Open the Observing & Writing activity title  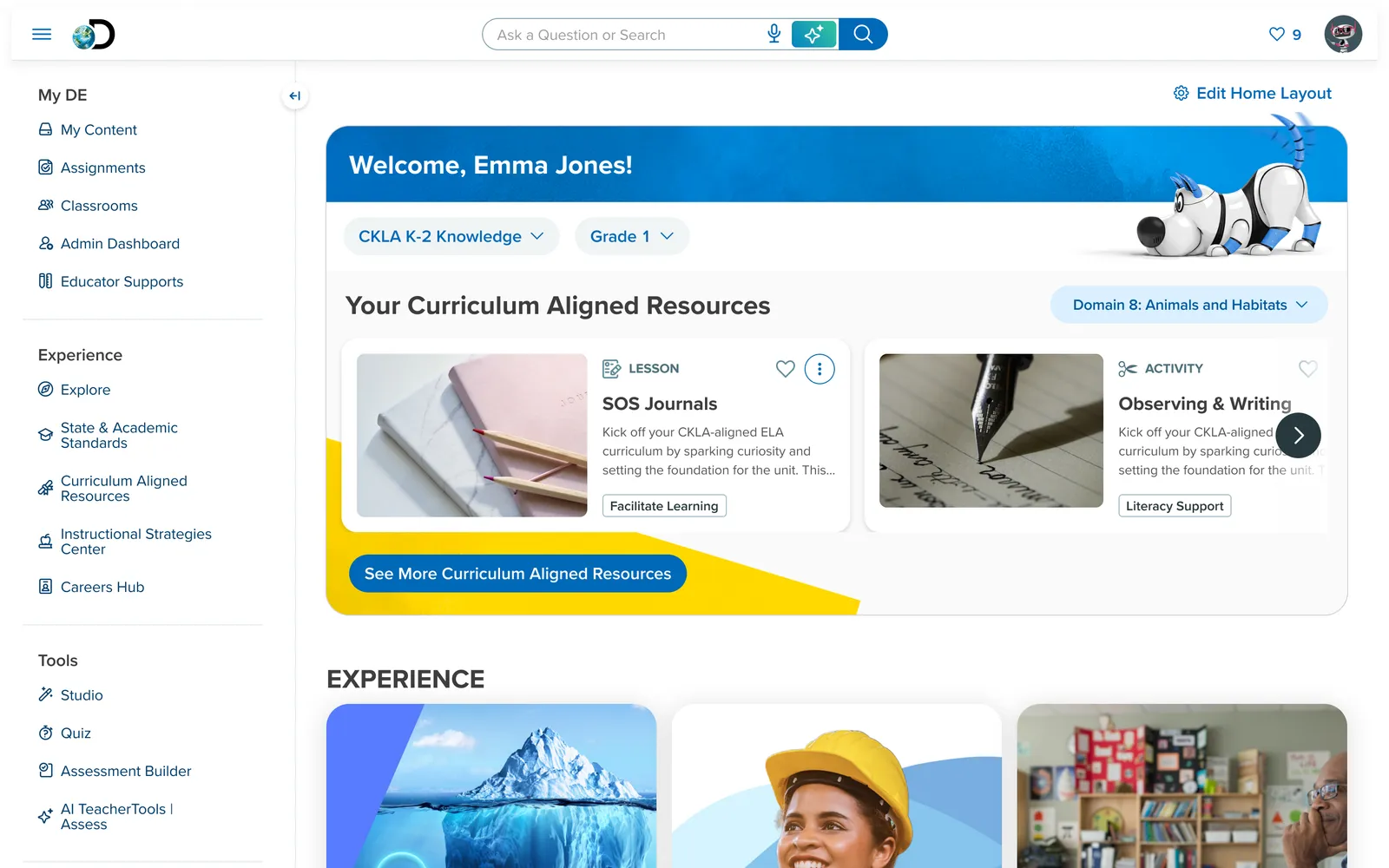pos(1205,404)
